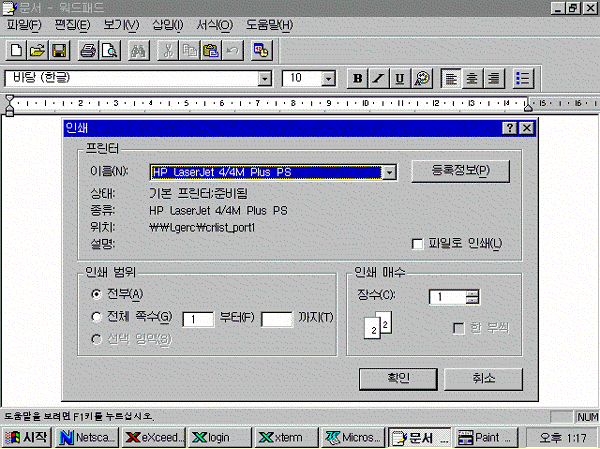Click the collate pages illustration icon
The width and height of the screenshot is (600, 449).
coord(378,325)
